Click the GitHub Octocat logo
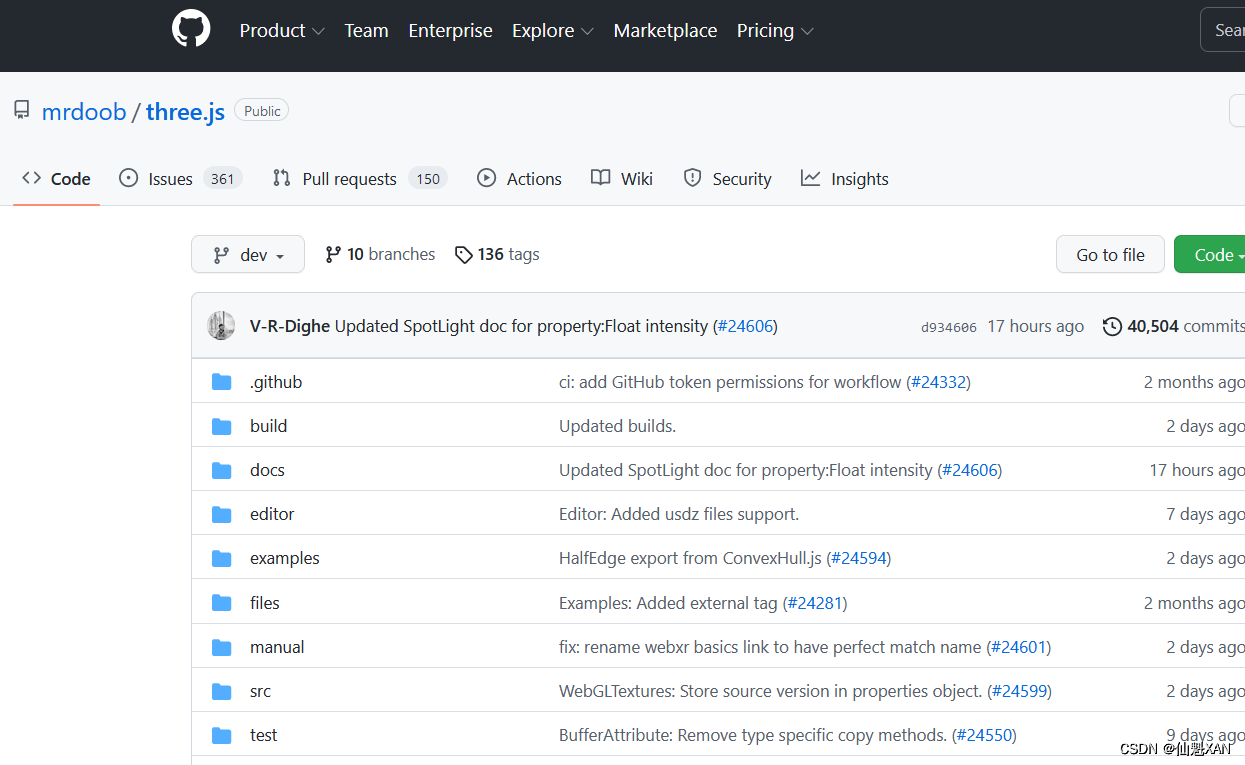The image size is (1245, 765). (191, 29)
